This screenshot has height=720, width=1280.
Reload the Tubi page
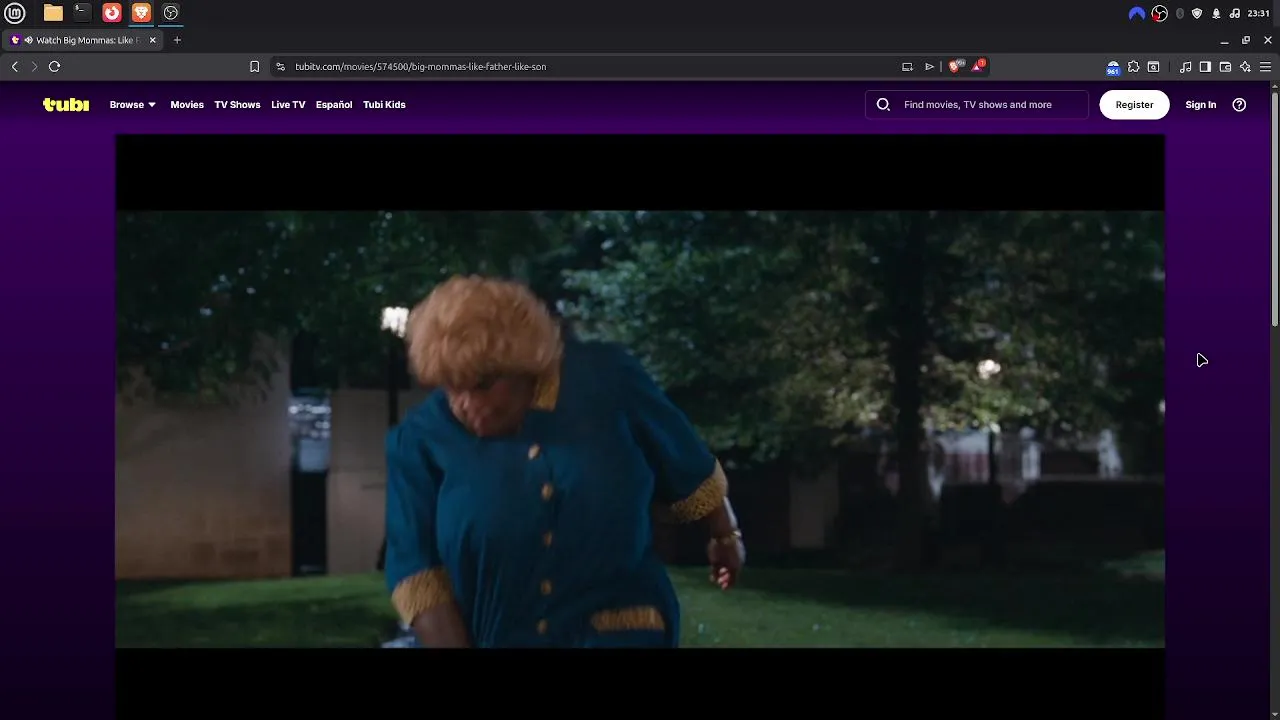point(55,66)
